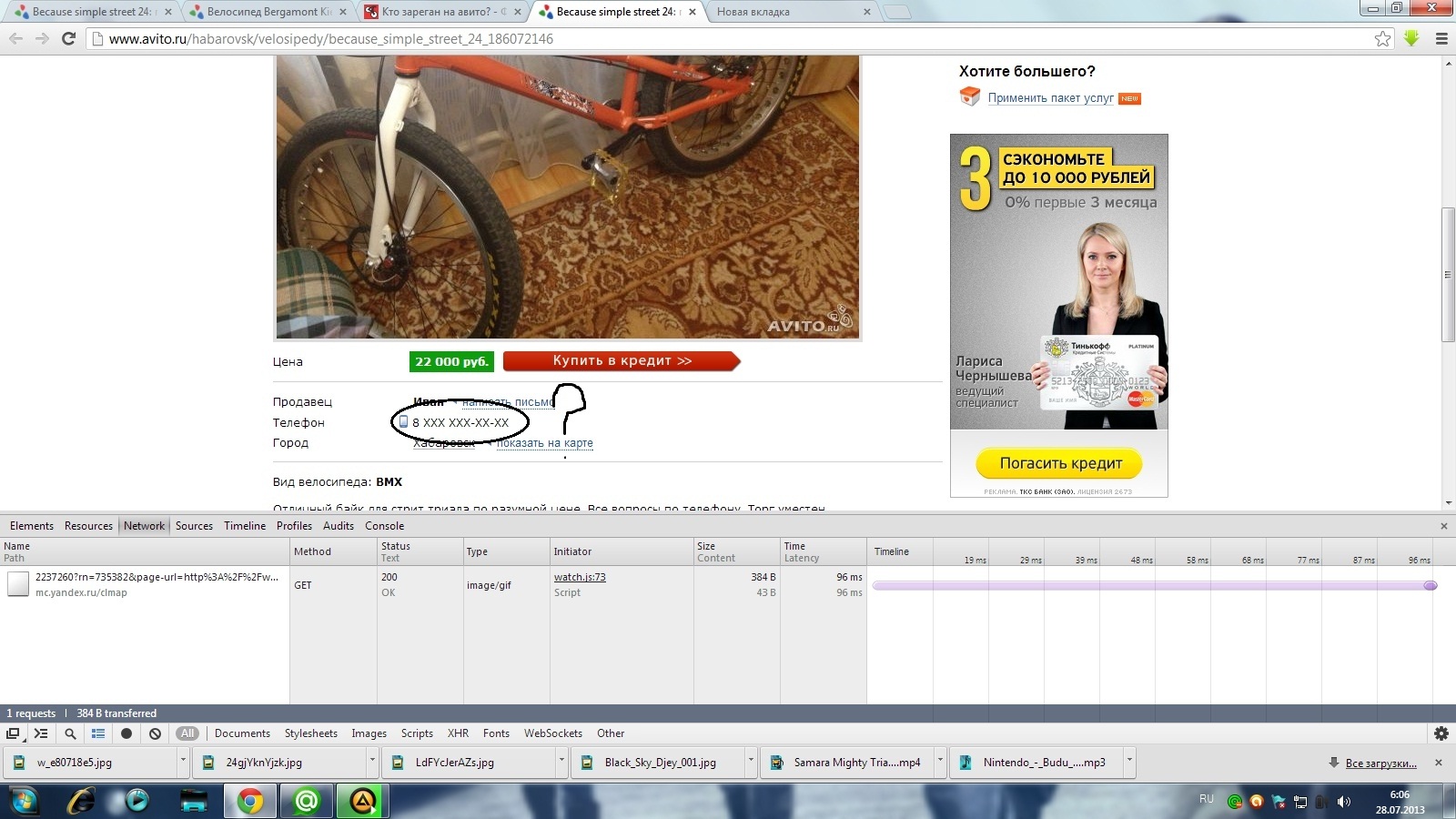This screenshot has width=1456, height=819.
Task: Reload the Avito page
Action: (x=68, y=38)
